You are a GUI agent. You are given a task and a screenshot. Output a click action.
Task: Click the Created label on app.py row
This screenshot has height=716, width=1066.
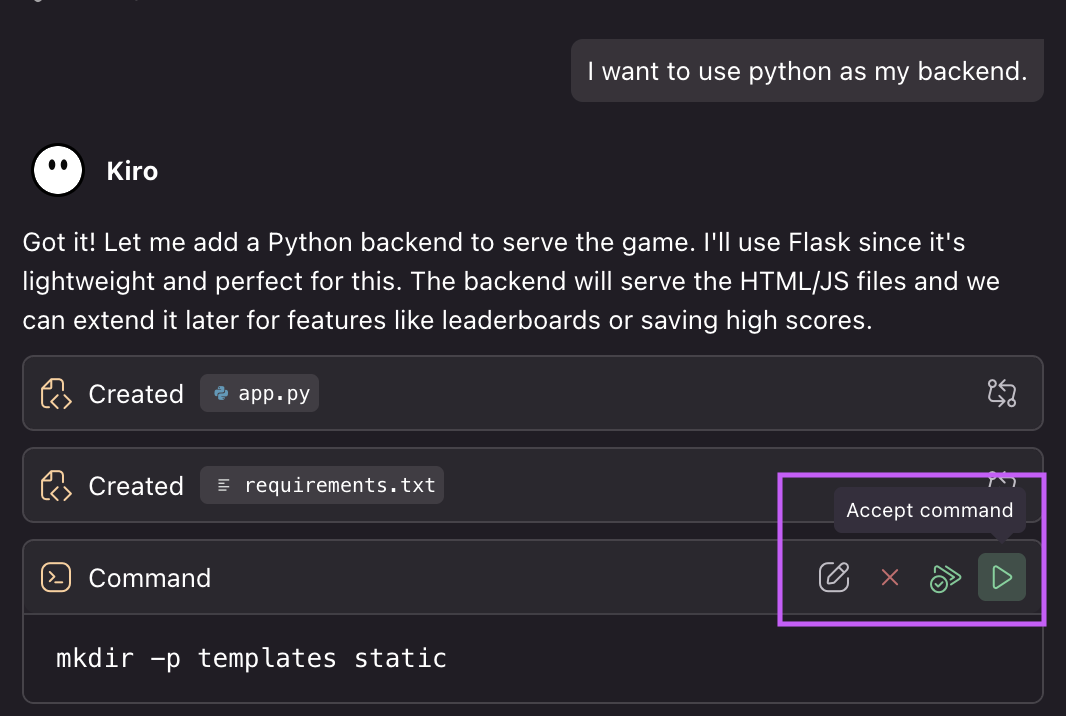[x=136, y=394]
